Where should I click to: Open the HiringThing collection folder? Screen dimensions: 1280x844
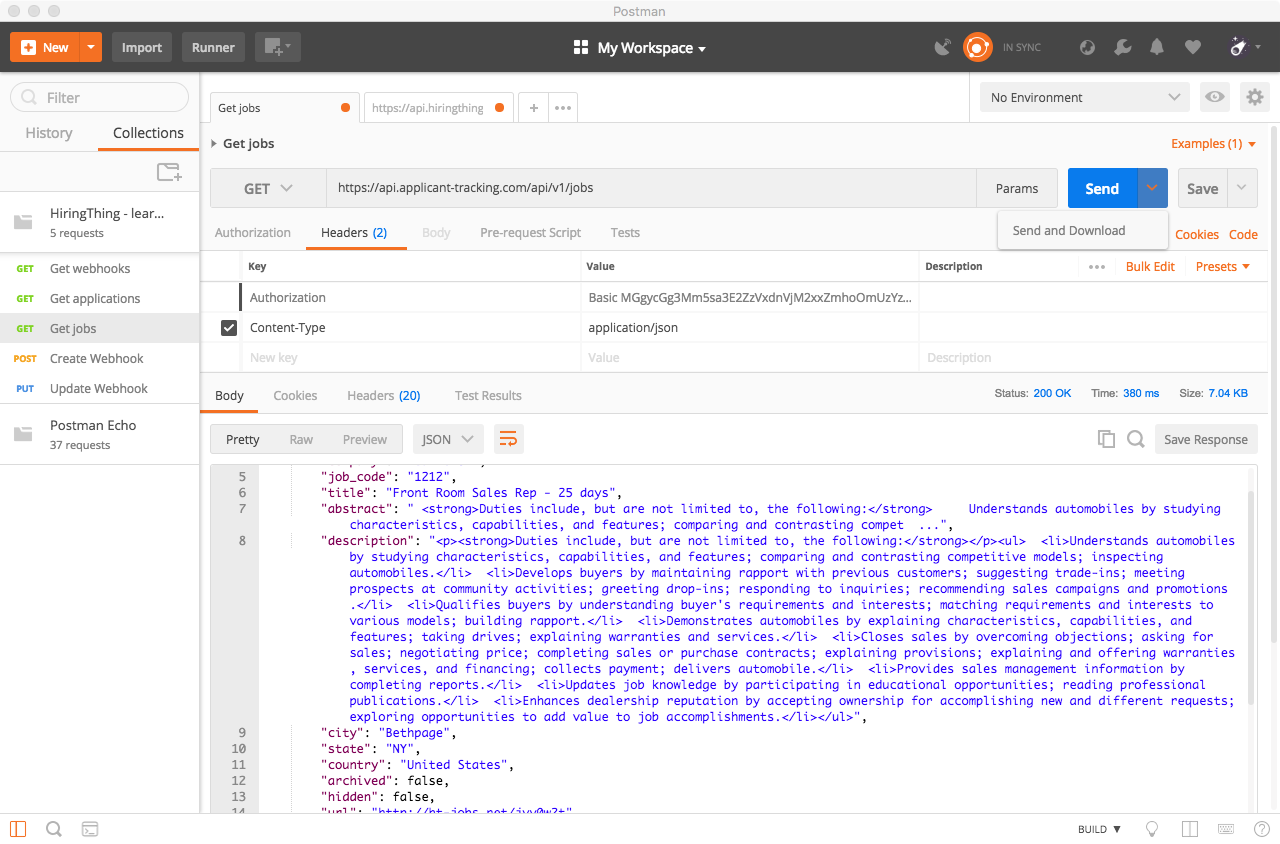[100, 222]
